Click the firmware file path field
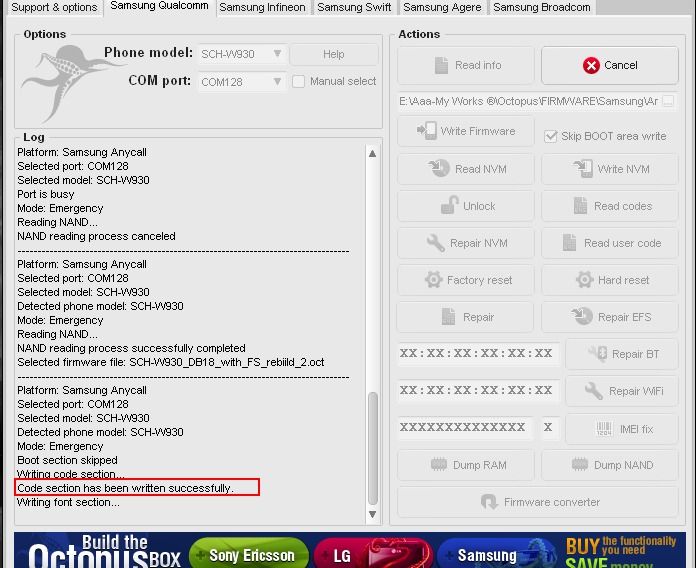Viewport: 696px width, 568px height. coord(529,101)
